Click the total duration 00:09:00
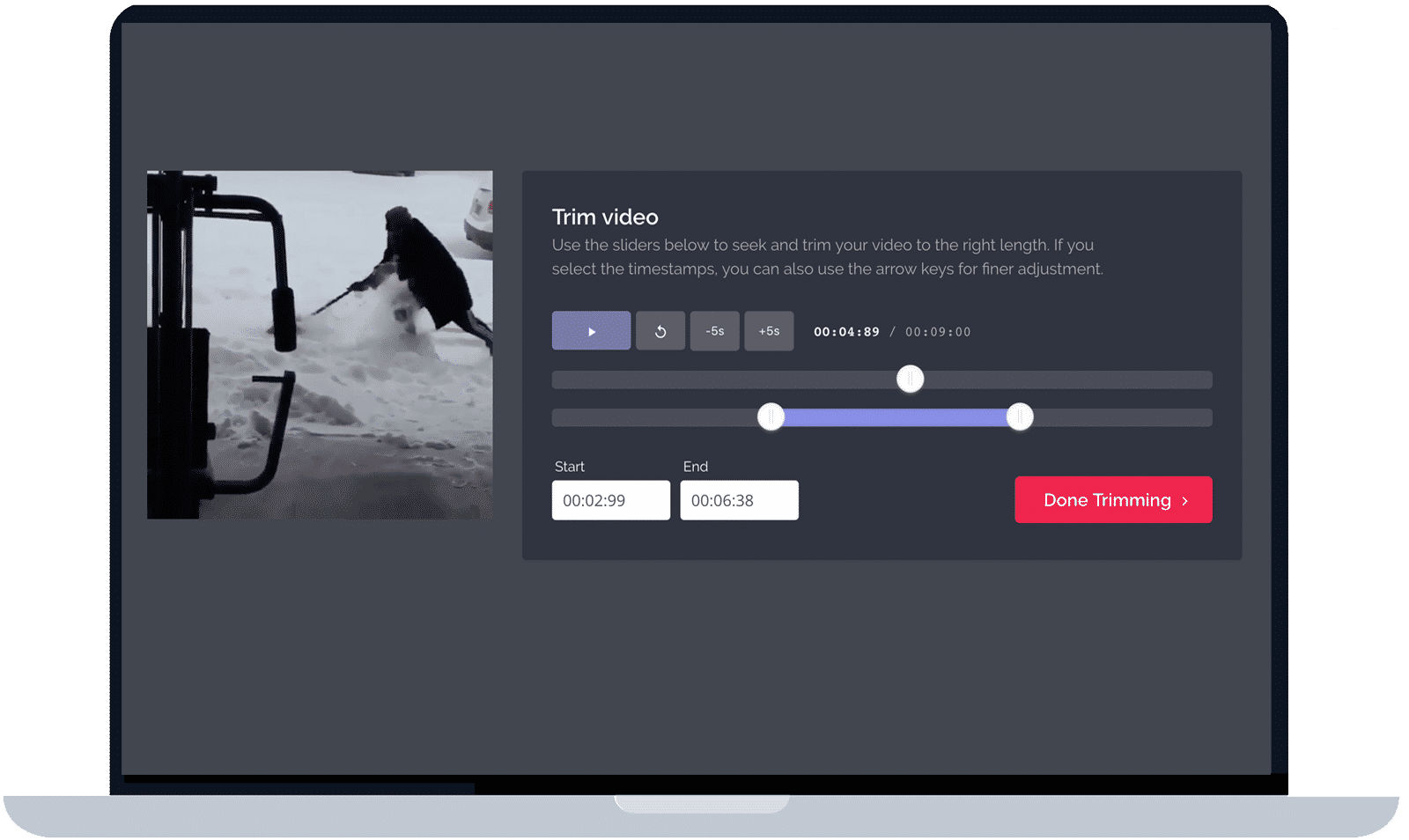The height and width of the screenshot is (840, 1409). tap(936, 332)
